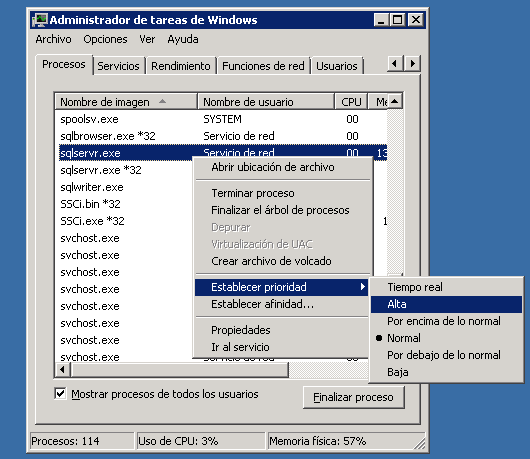
Task: Select the sqlbrowser.exe *32 process
Action: (x=221, y=136)
